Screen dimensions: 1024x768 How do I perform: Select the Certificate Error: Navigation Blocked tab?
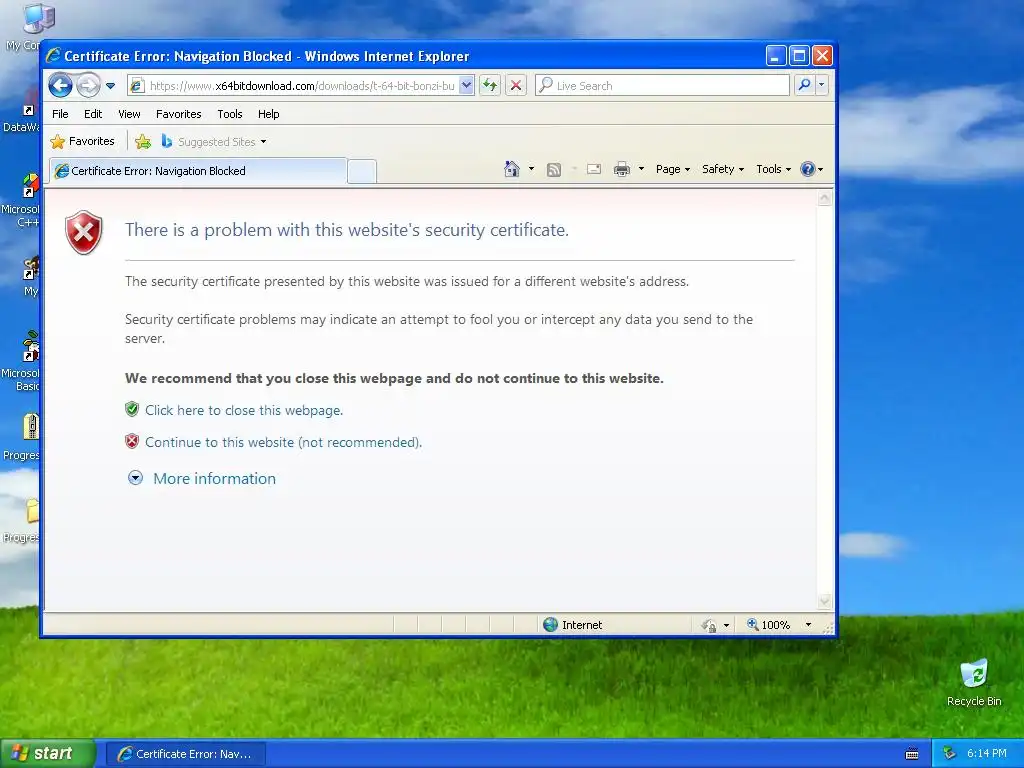click(x=198, y=171)
